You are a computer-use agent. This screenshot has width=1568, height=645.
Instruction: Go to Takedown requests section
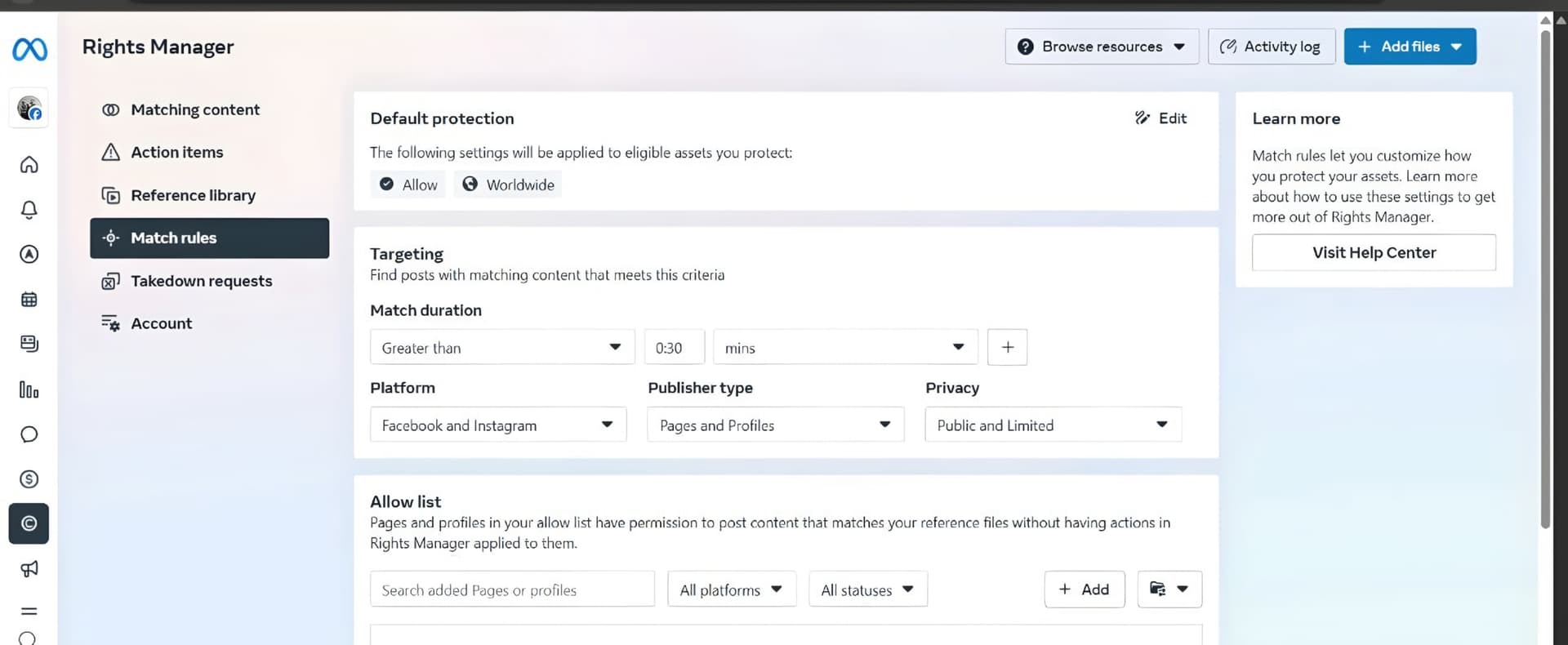[201, 281]
